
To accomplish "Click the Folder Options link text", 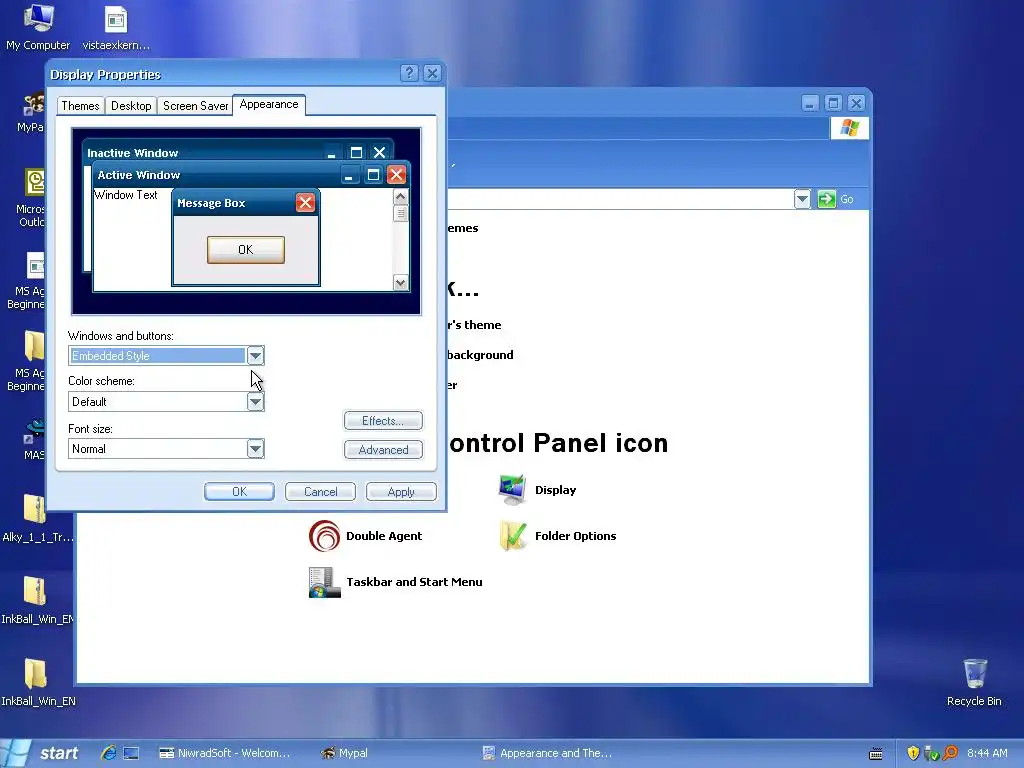I will (x=575, y=536).
